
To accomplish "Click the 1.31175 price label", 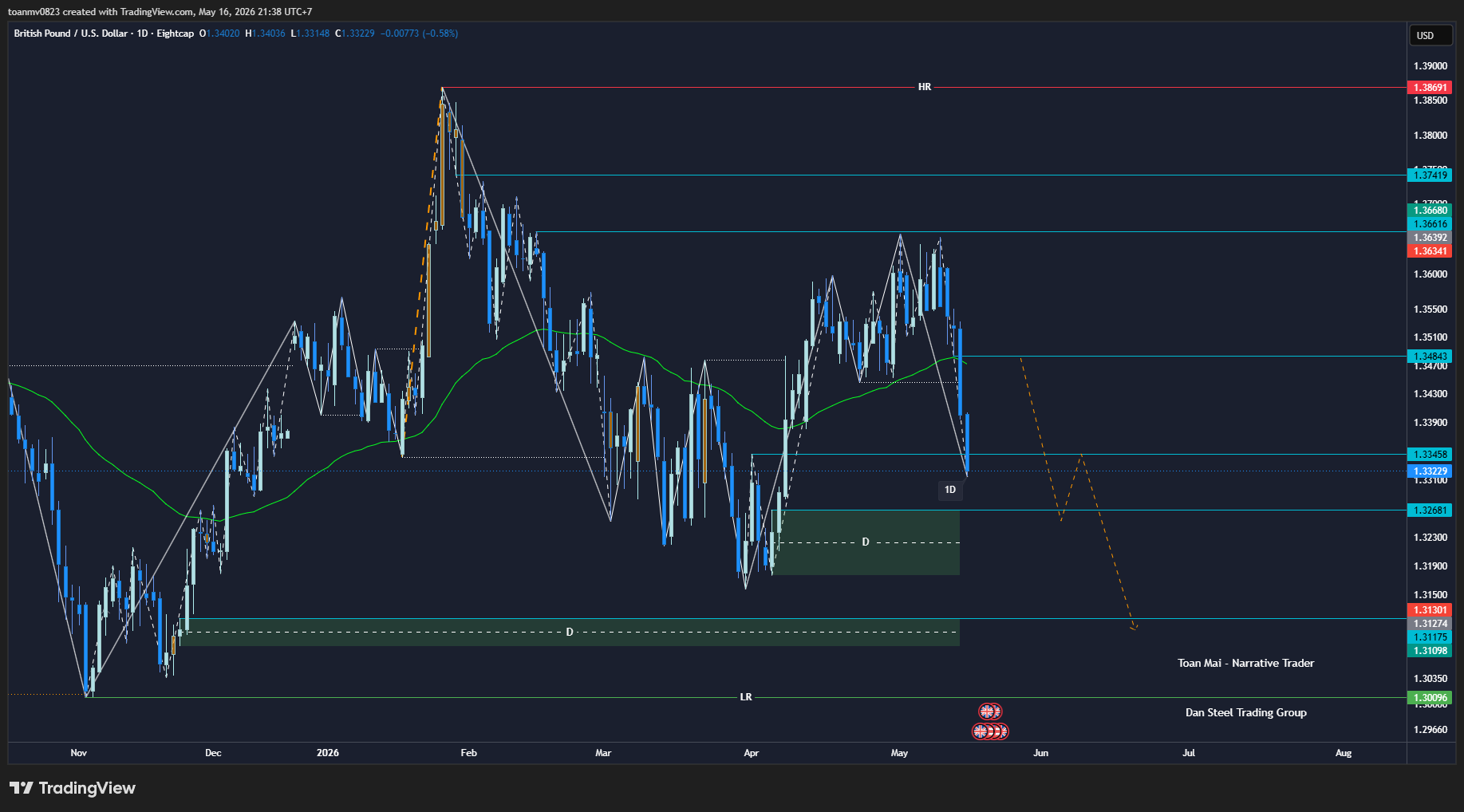I will (1430, 637).
